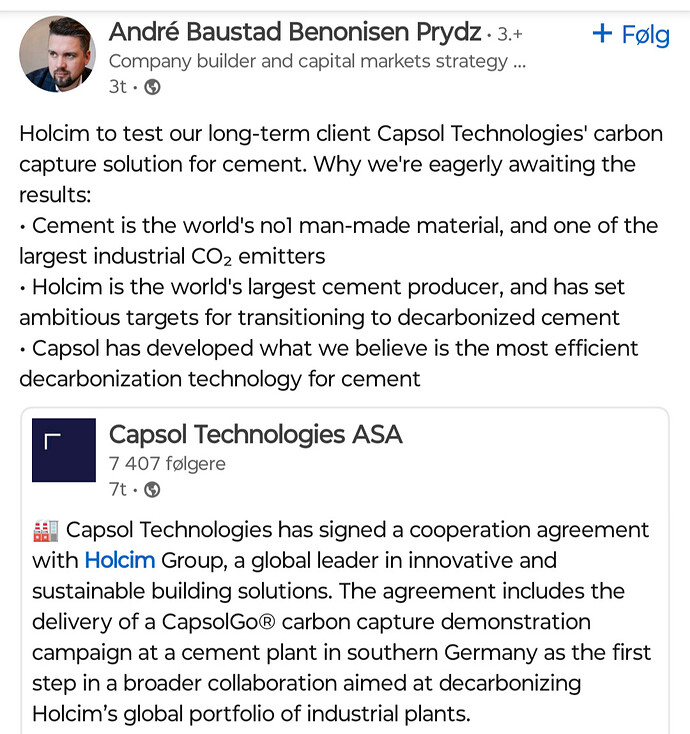Click the plus icon beside Følg
Screen dimensions: 690x734
602,34
